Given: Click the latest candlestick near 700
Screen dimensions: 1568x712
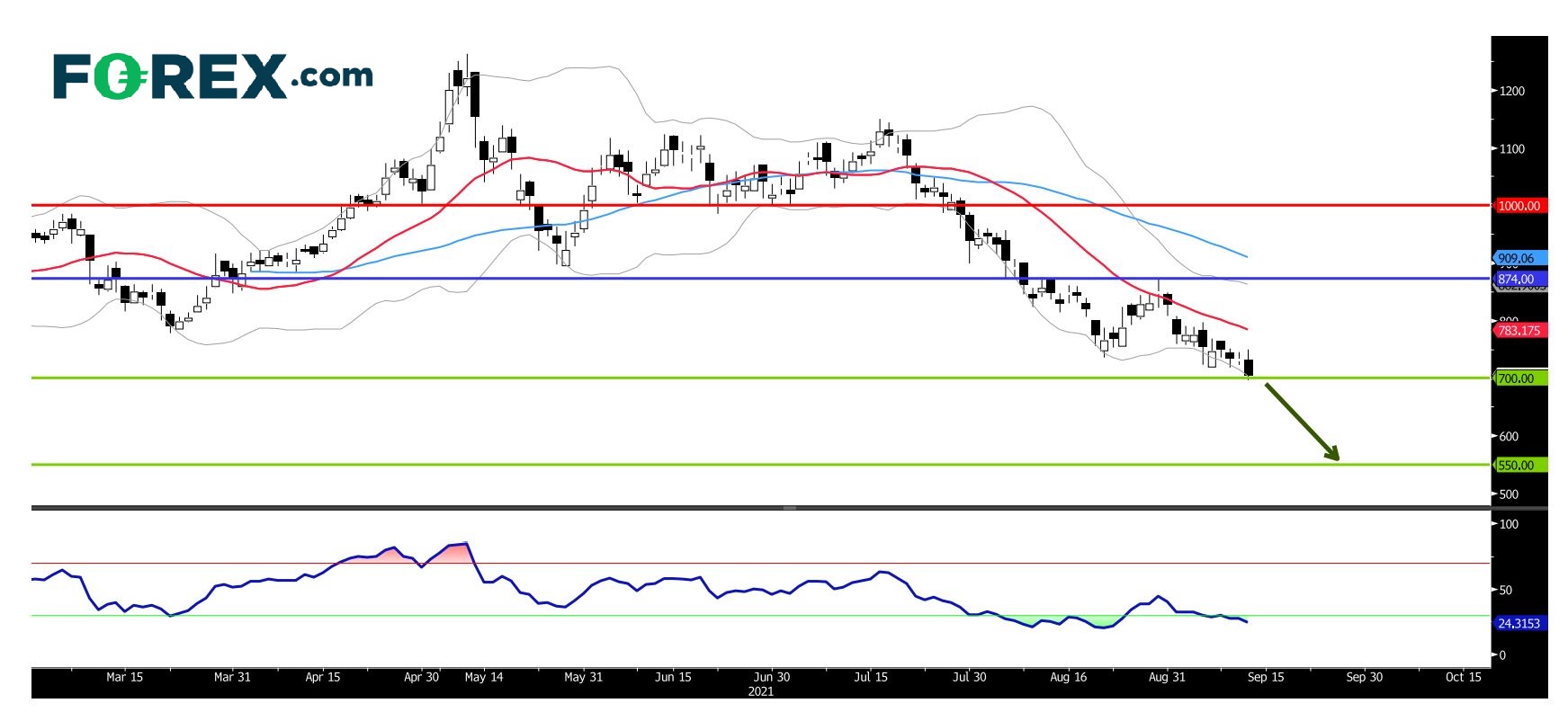Looking at the screenshot, I should [1249, 367].
